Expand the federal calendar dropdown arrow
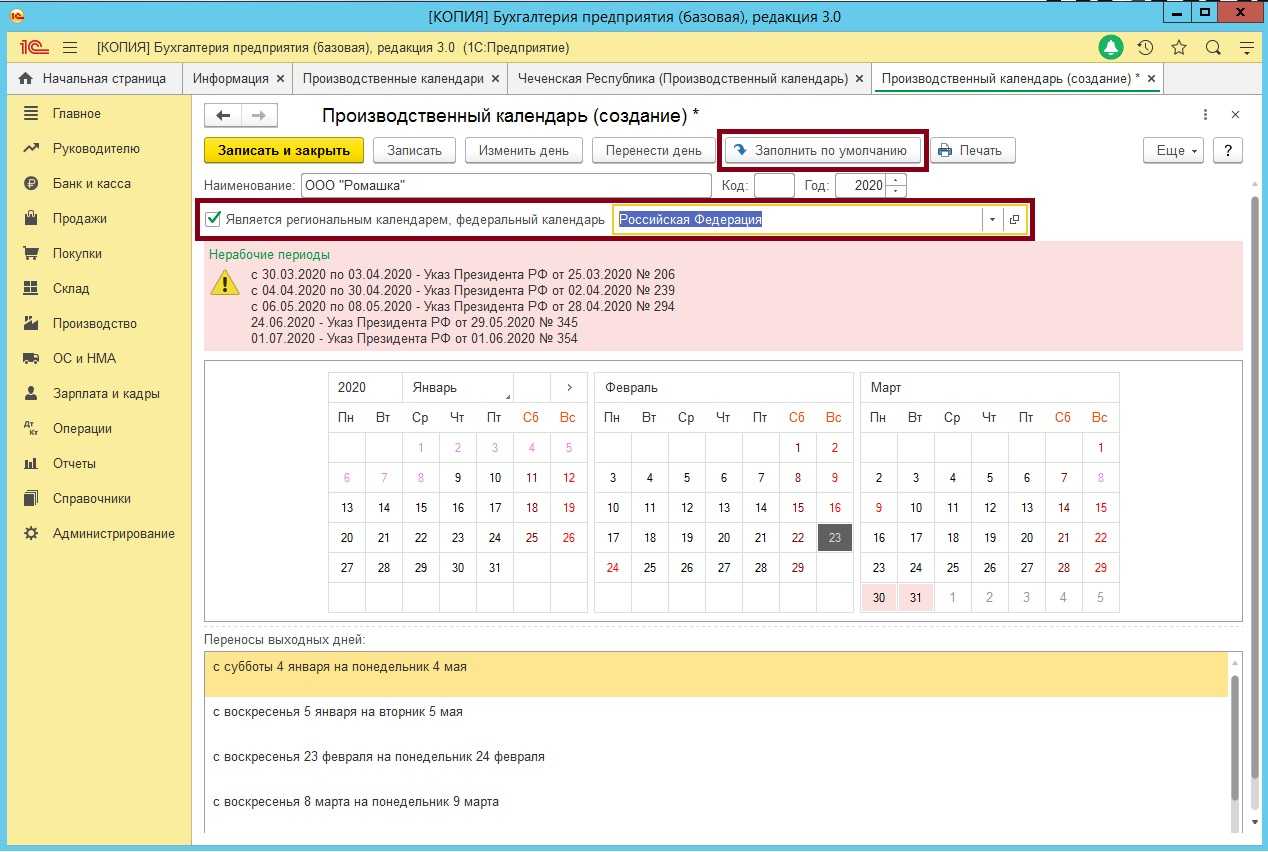This screenshot has height=852, width=1268. [x=992, y=220]
